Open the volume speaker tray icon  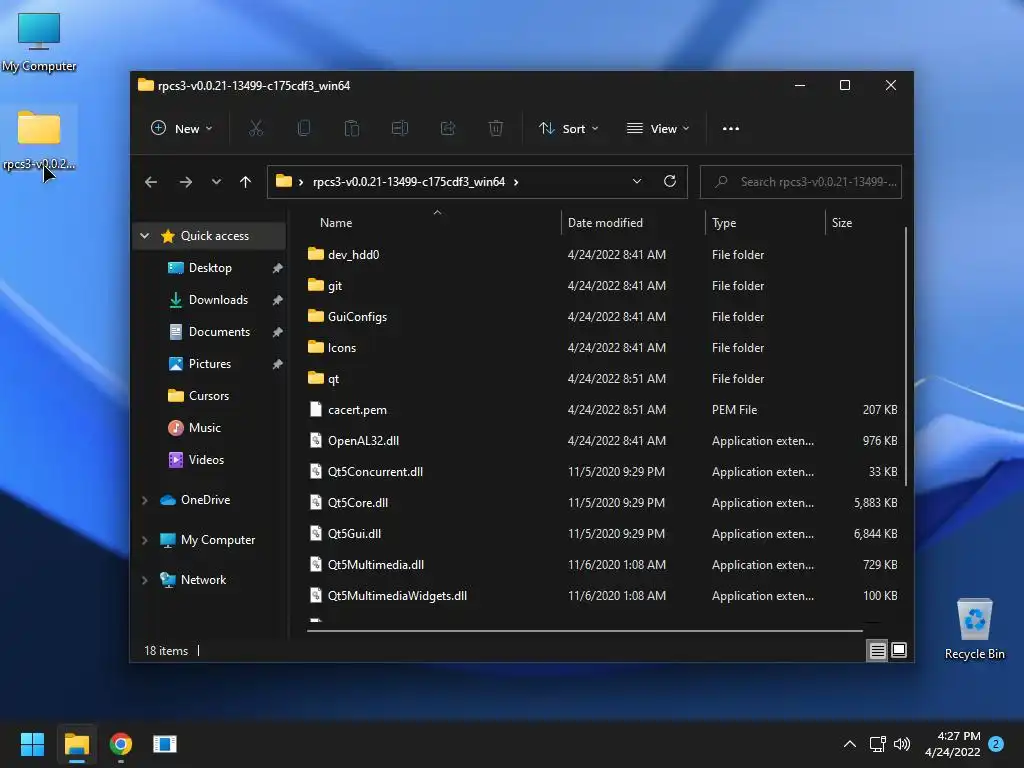point(902,744)
